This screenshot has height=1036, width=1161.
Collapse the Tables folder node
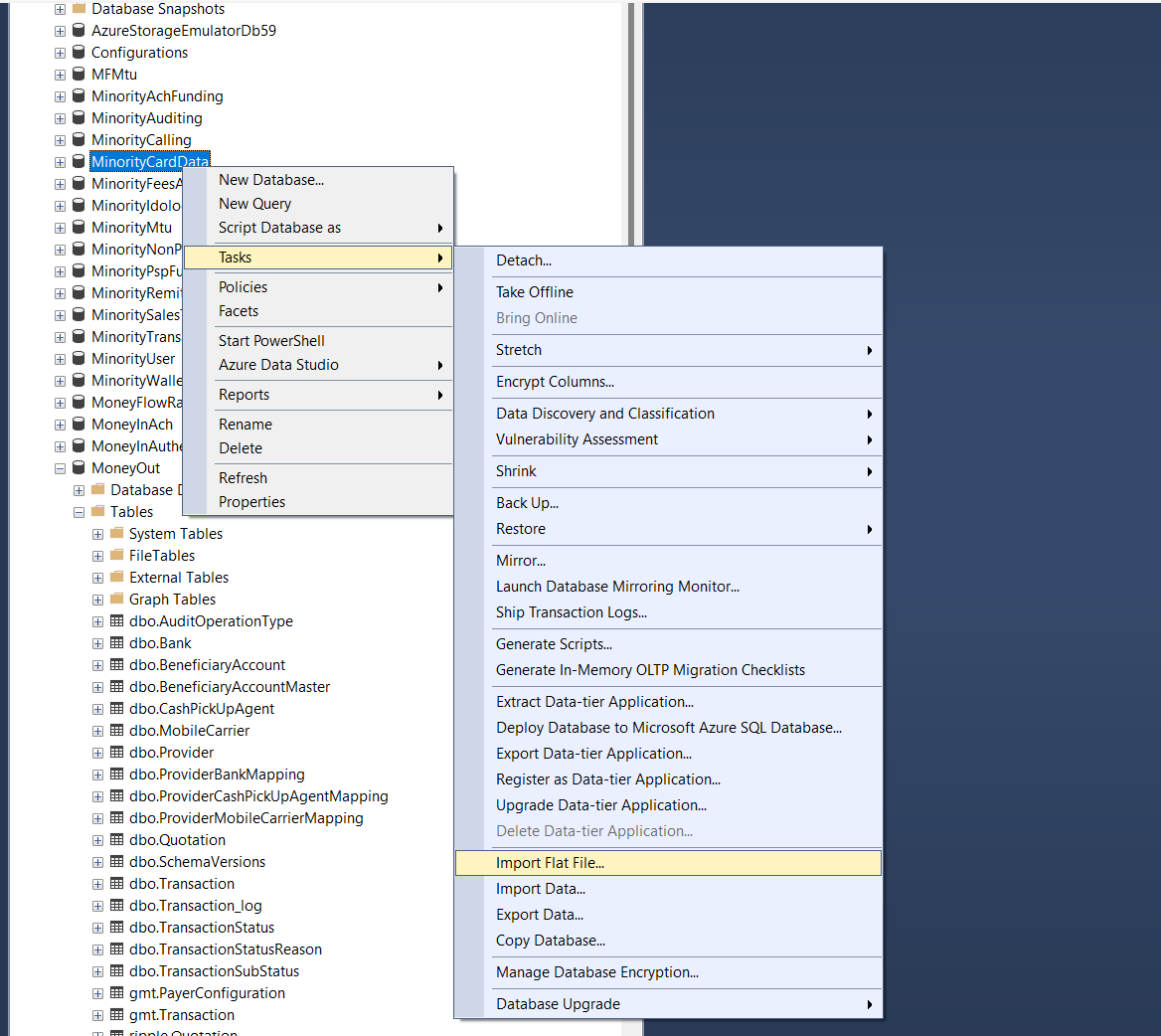tap(79, 512)
